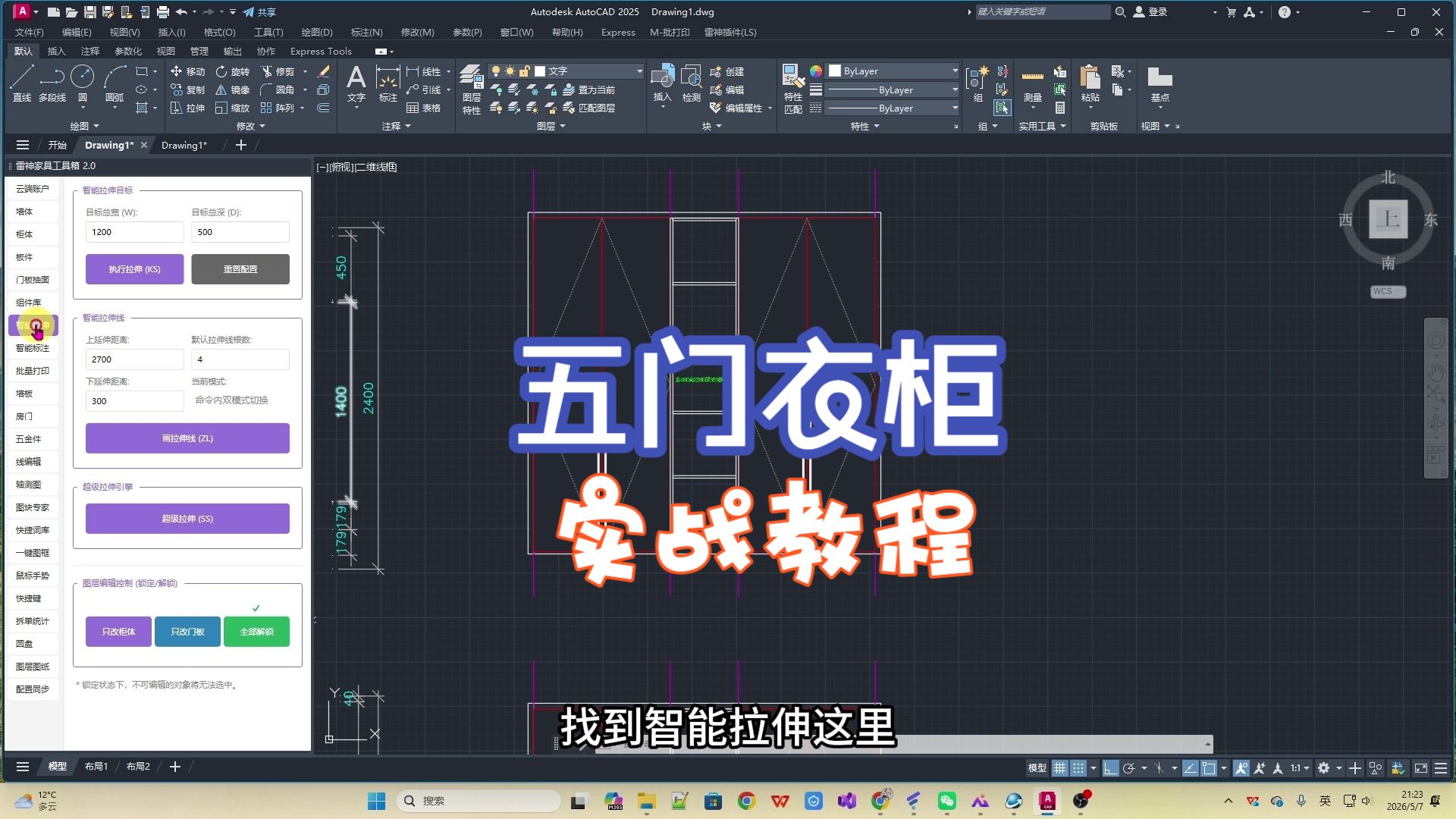The width and height of the screenshot is (1456, 819).
Task: Toggle grid display in status bar
Action: (1059, 768)
